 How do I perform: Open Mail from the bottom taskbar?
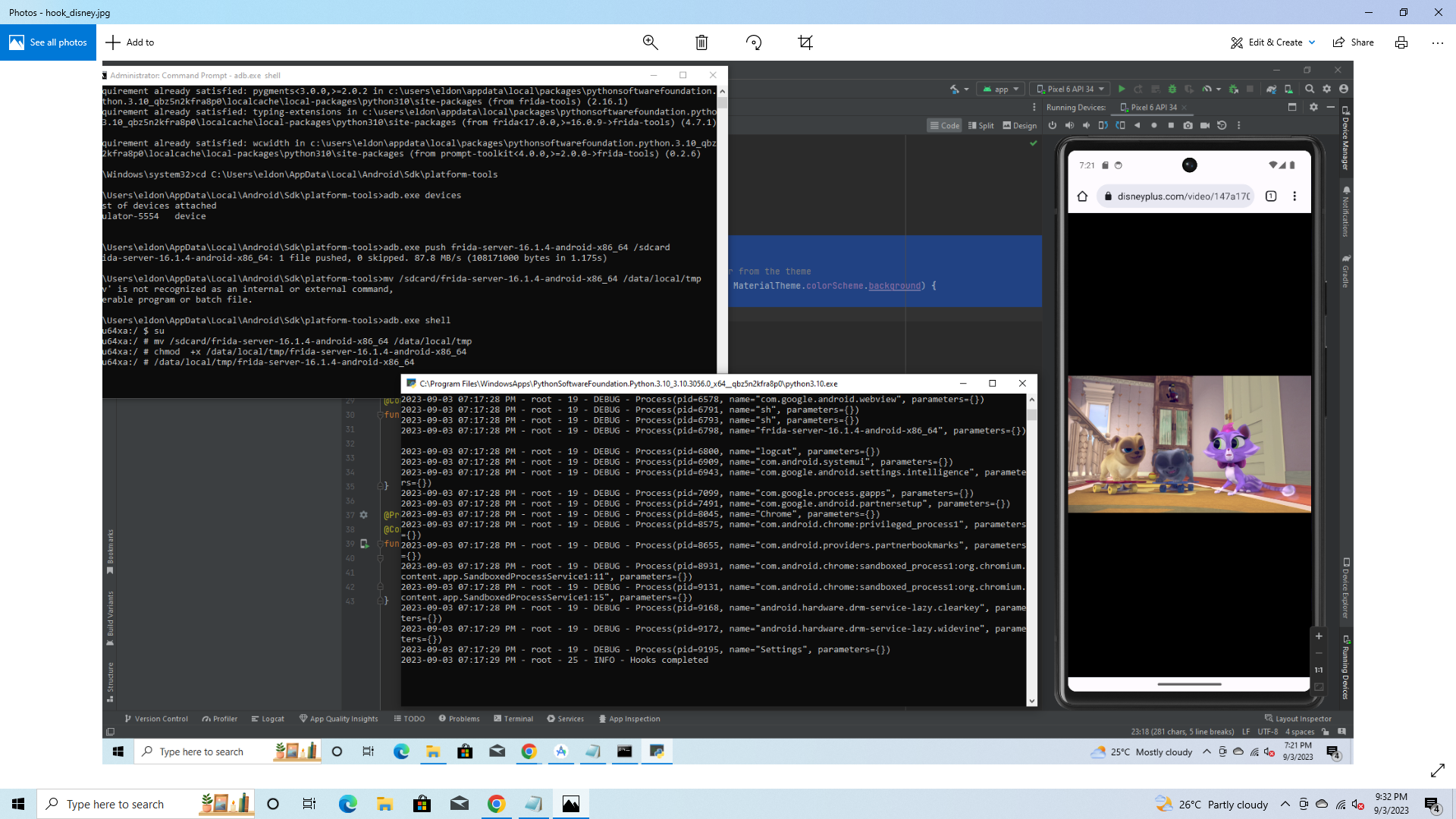460,804
